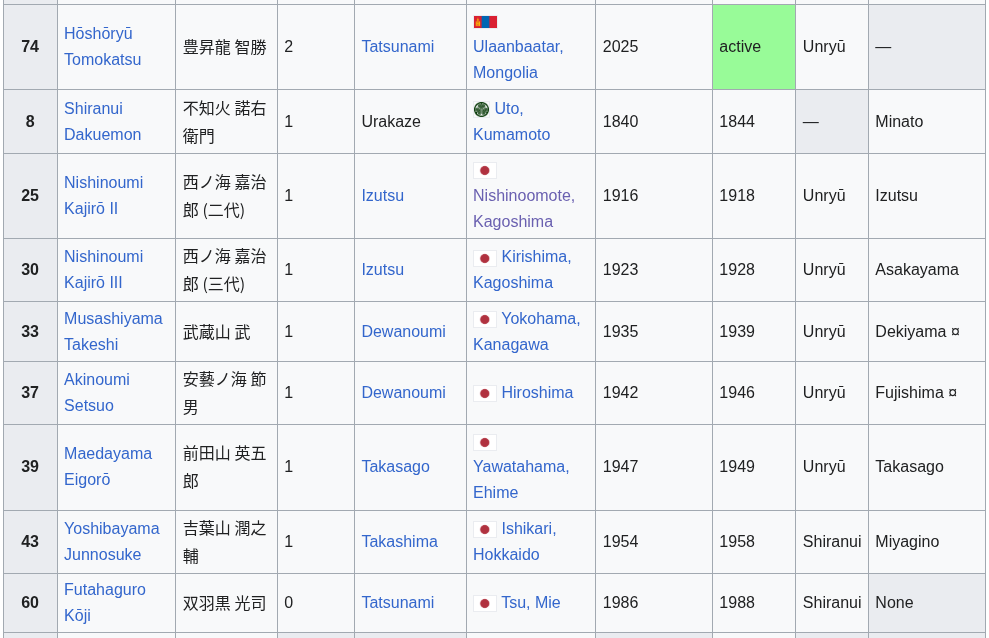Click the Japan flag beside Tsu, Mie
Screen dimensions: 989x638
[x=485, y=603]
